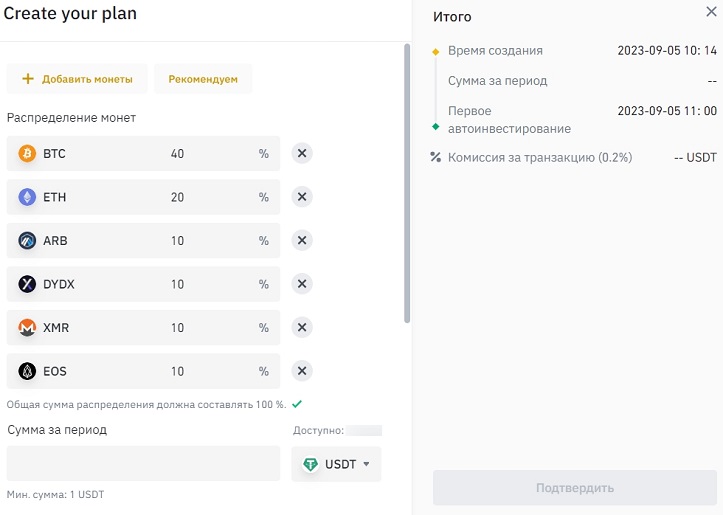This screenshot has height=515, width=723.
Task: Remove ETH from coin distribution
Action: (302, 197)
